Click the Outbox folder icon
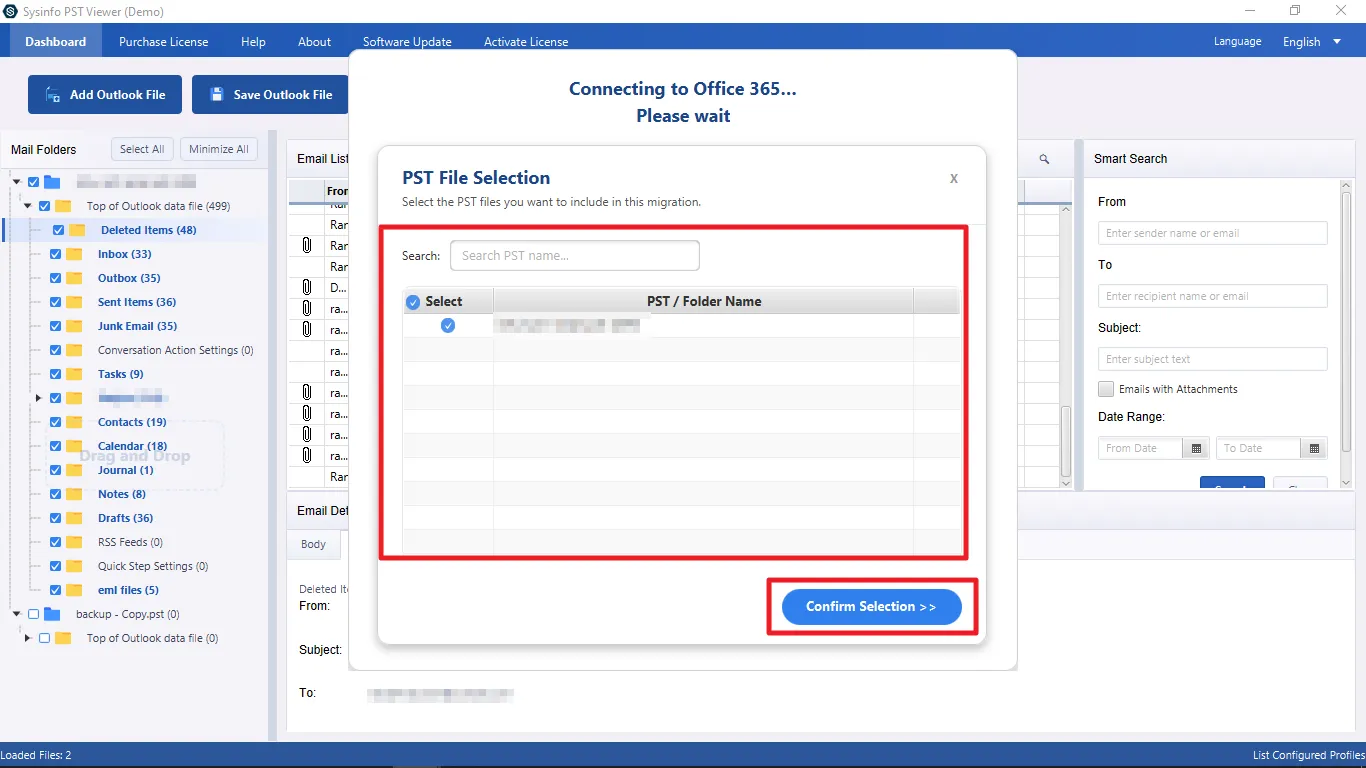 tap(74, 278)
